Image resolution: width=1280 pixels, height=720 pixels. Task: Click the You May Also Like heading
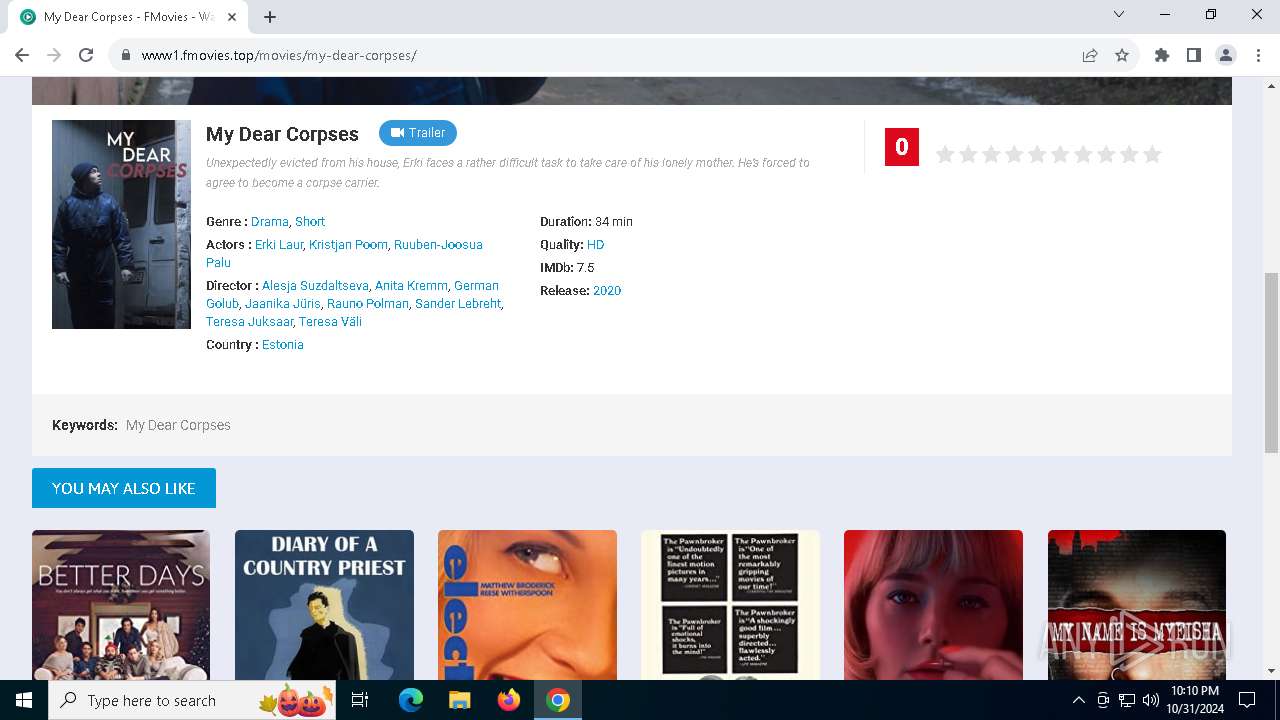pos(124,488)
